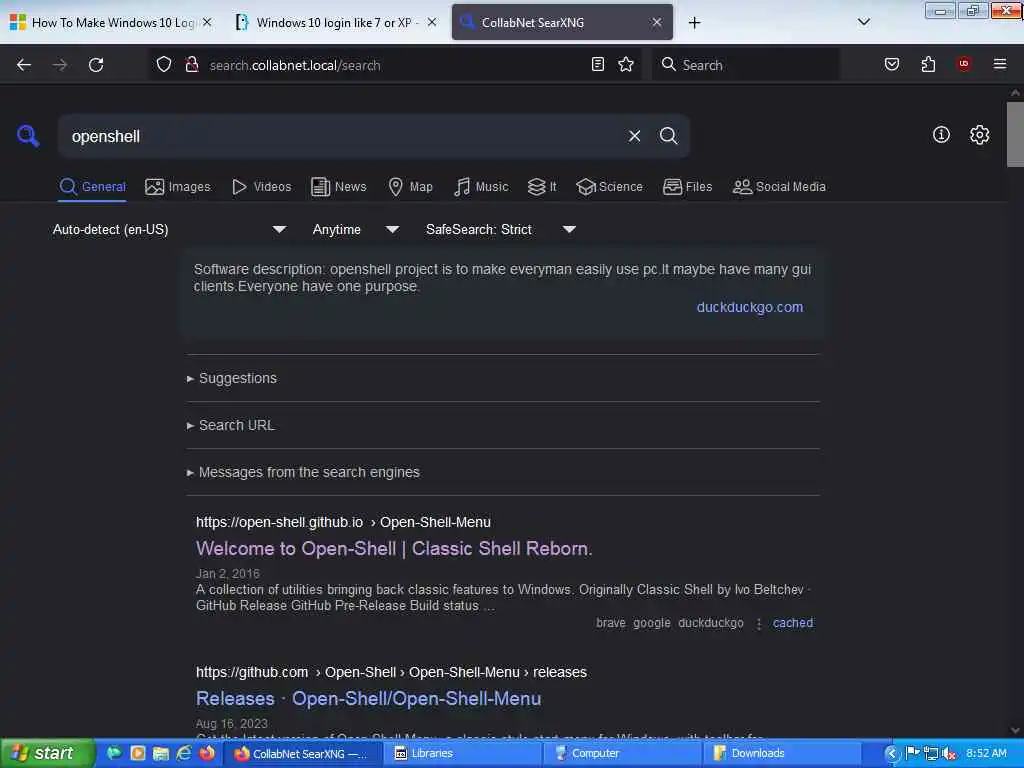Launch Internet Explorer from quick launch
Screen dimensions: 1024x768
point(184,754)
